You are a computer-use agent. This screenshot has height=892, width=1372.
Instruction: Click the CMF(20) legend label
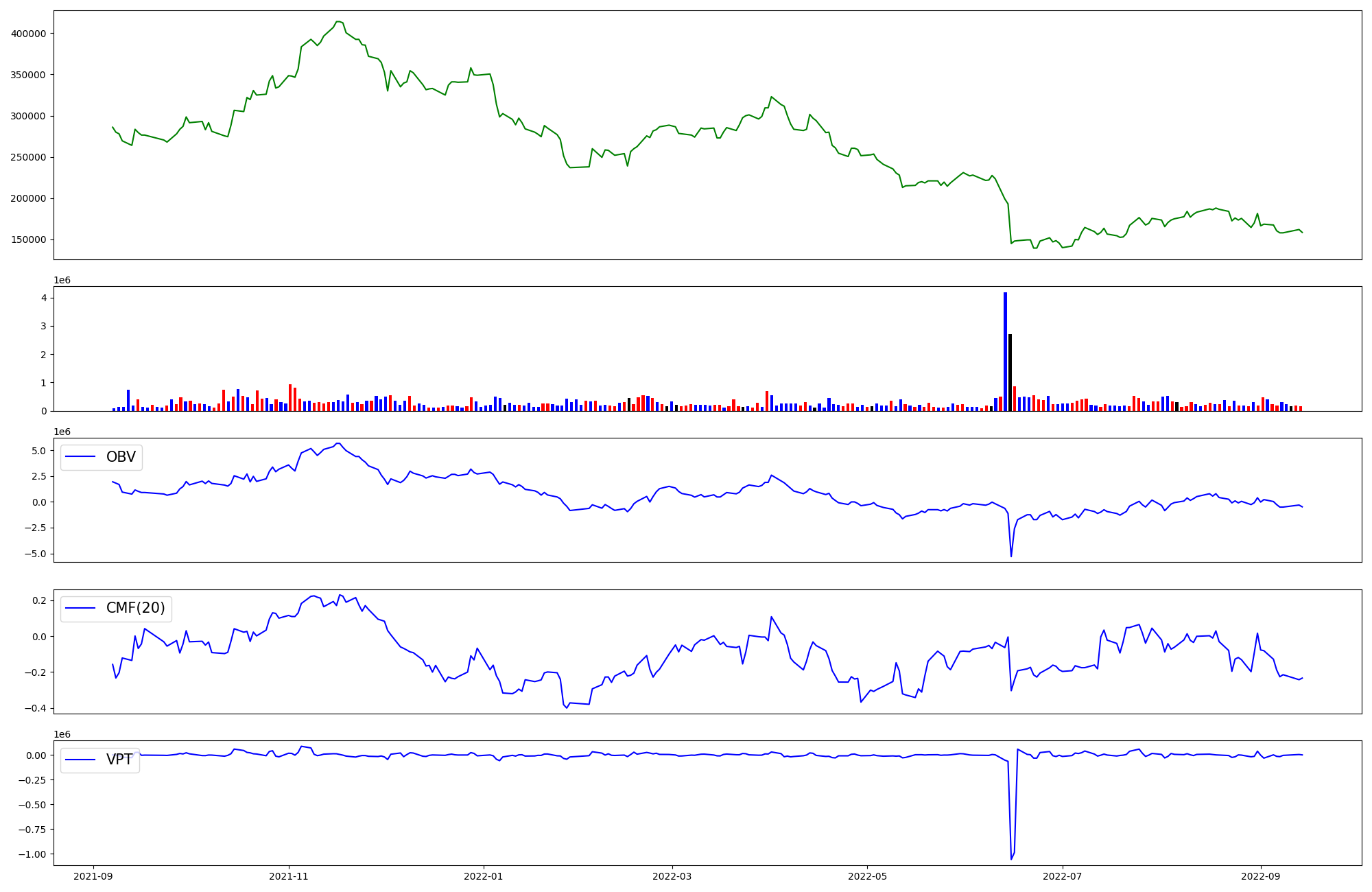[x=135, y=608]
